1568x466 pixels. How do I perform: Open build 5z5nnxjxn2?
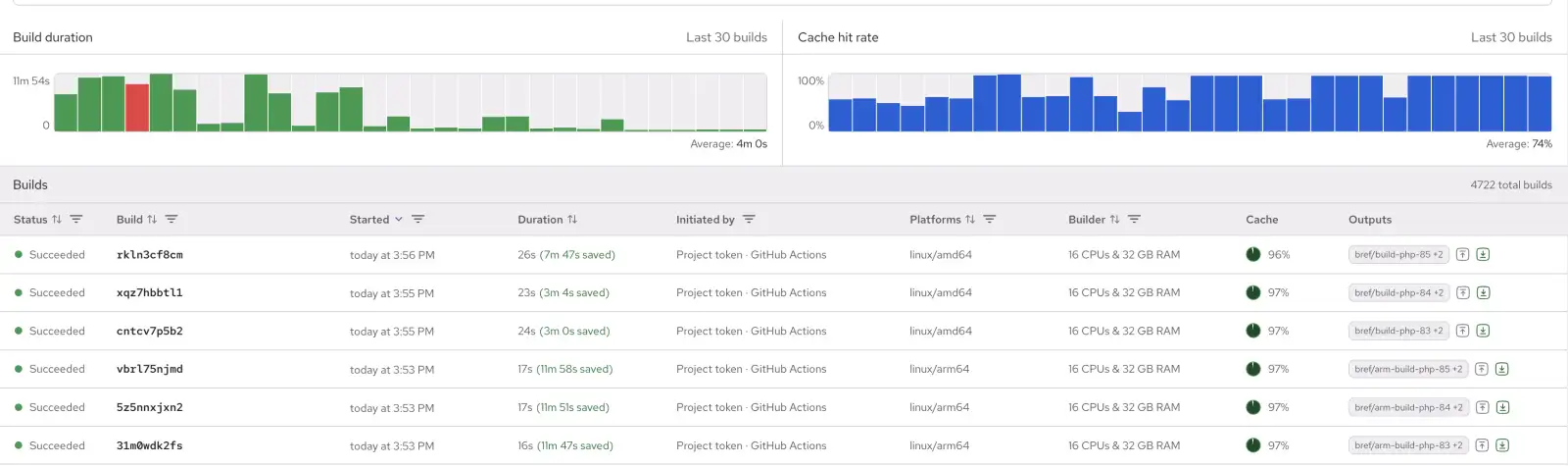pyautogui.click(x=150, y=407)
